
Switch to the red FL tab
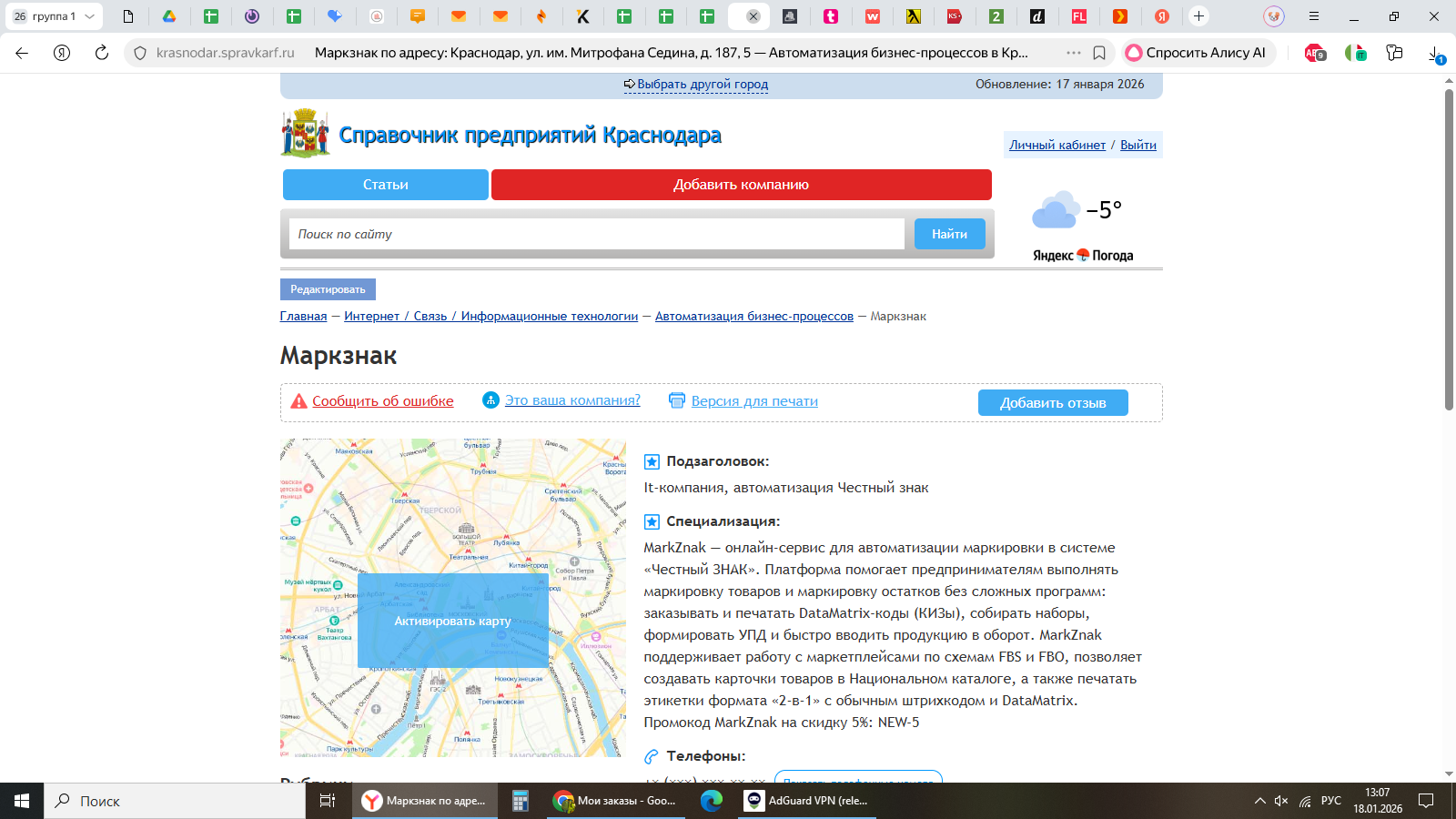(x=1078, y=16)
